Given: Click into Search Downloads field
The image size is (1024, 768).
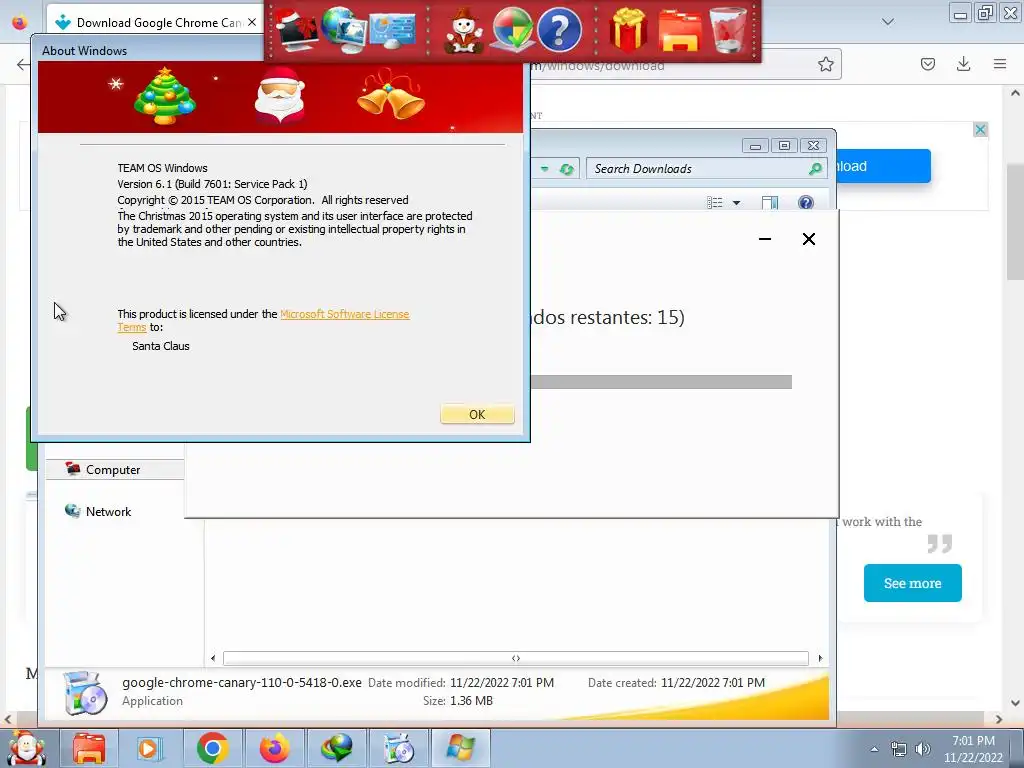Looking at the screenshot, I should [699, 168].
